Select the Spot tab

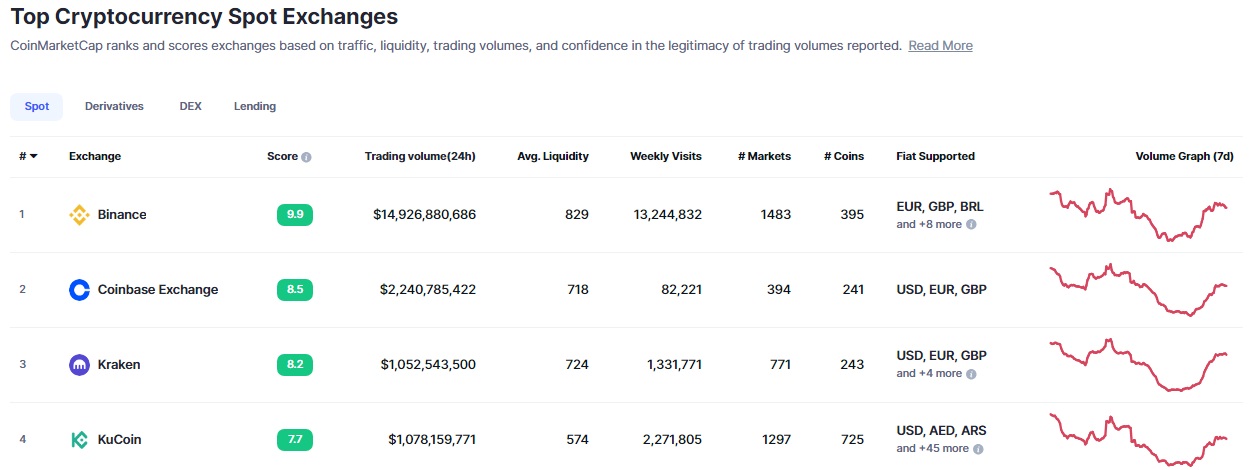coord(37,106)
